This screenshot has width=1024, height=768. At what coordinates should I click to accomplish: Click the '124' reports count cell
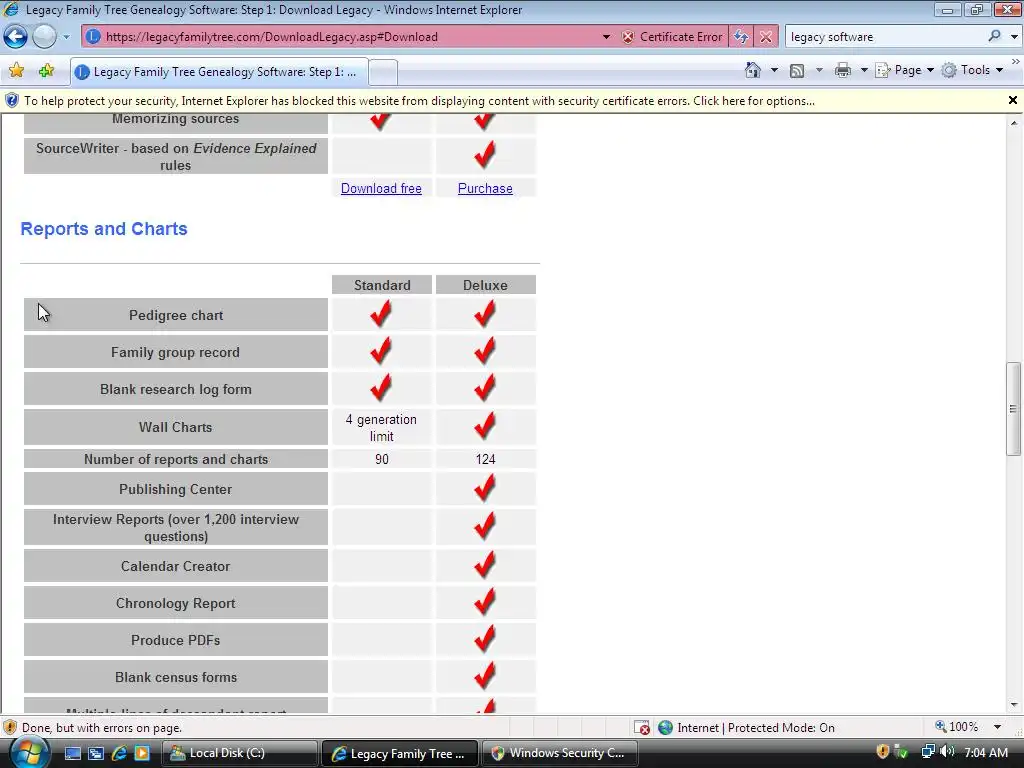pos(485,459)
